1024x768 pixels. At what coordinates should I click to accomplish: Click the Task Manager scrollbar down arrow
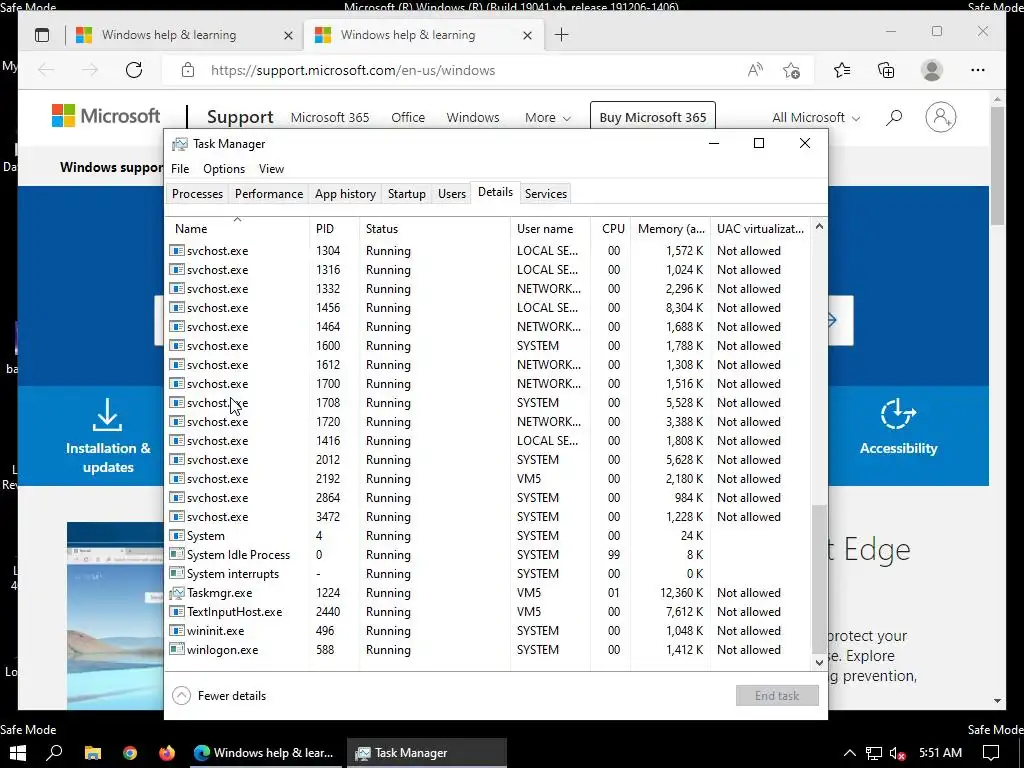click(x=820, y=662)
